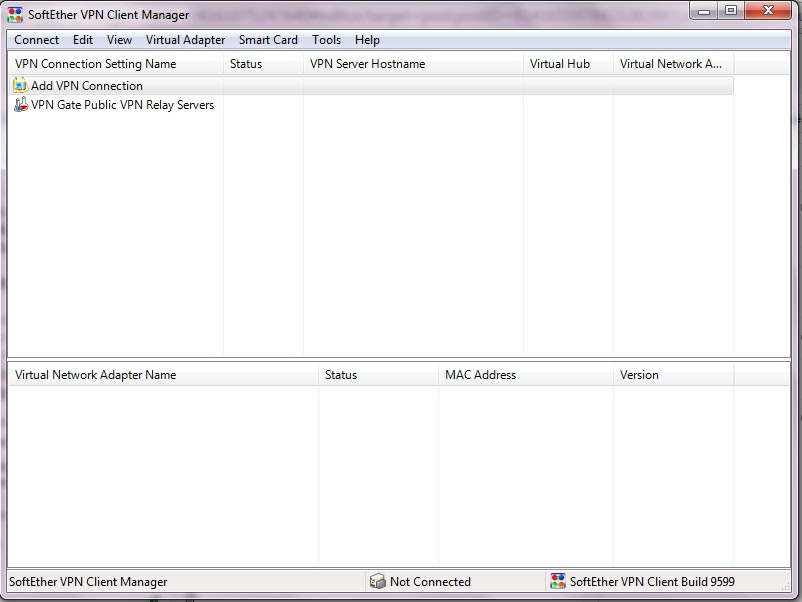This screenshot has height=602, width=802.
Task: Click the Virtual Network A... column header
Action: [x=673, y=64]
